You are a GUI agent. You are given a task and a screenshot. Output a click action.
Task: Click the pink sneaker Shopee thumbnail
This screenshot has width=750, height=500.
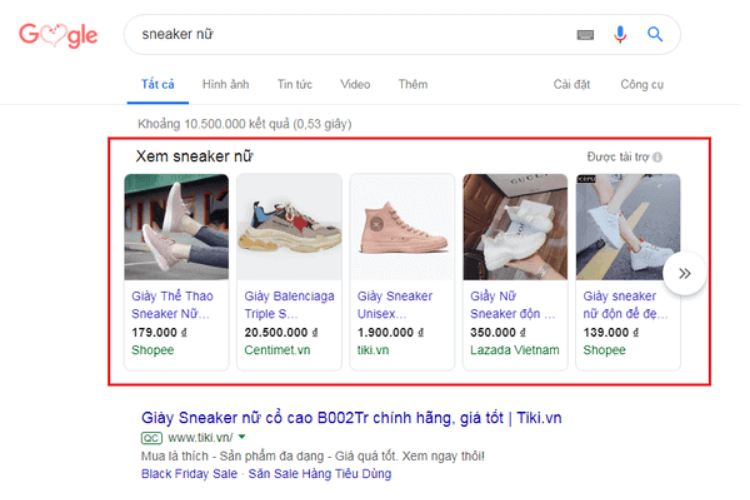(176, 227)
